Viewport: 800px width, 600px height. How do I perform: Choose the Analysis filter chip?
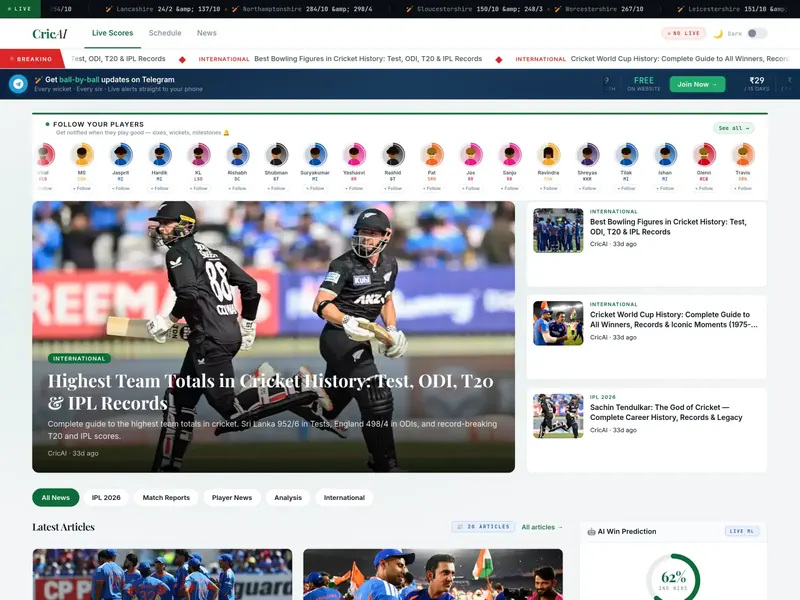pyautogui.click(x=288, y=497)
